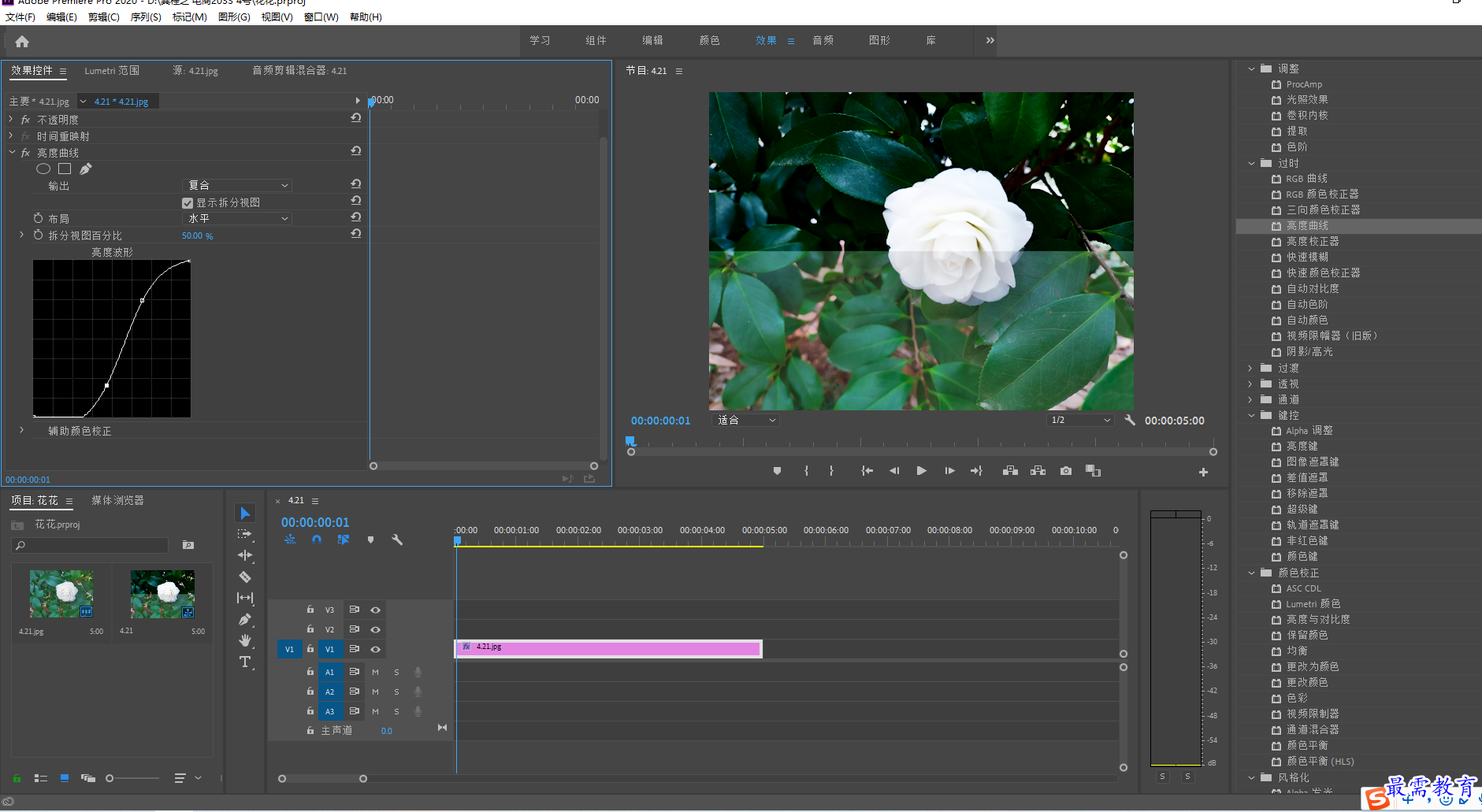Mute audio track A1
The image size is (1482, 812).
tap(375, 672)
